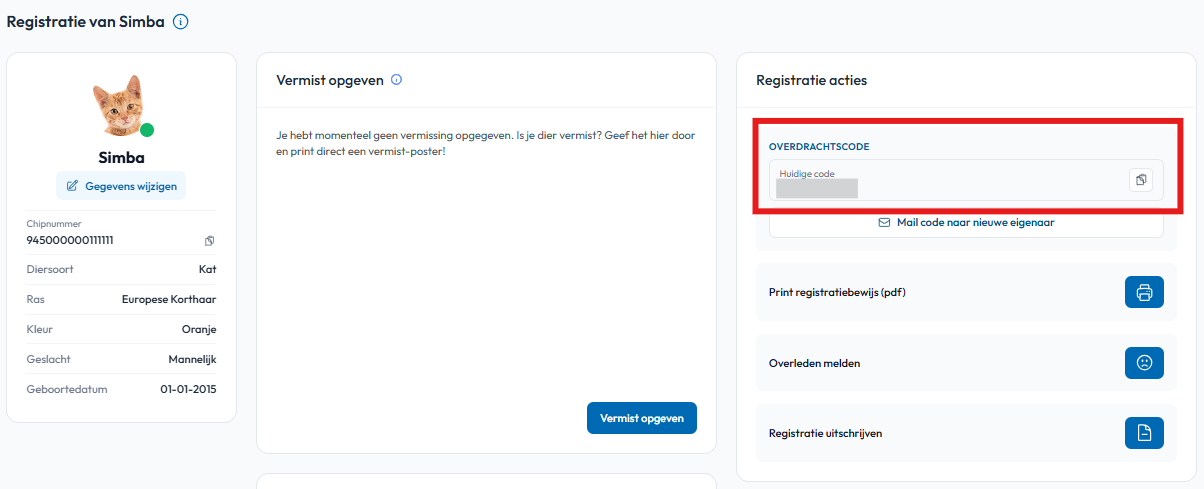The width and height of the screenshot is (1204, 489).
Task: Click the OVERDRACHTSCODE label
Action: click(819, 146)
